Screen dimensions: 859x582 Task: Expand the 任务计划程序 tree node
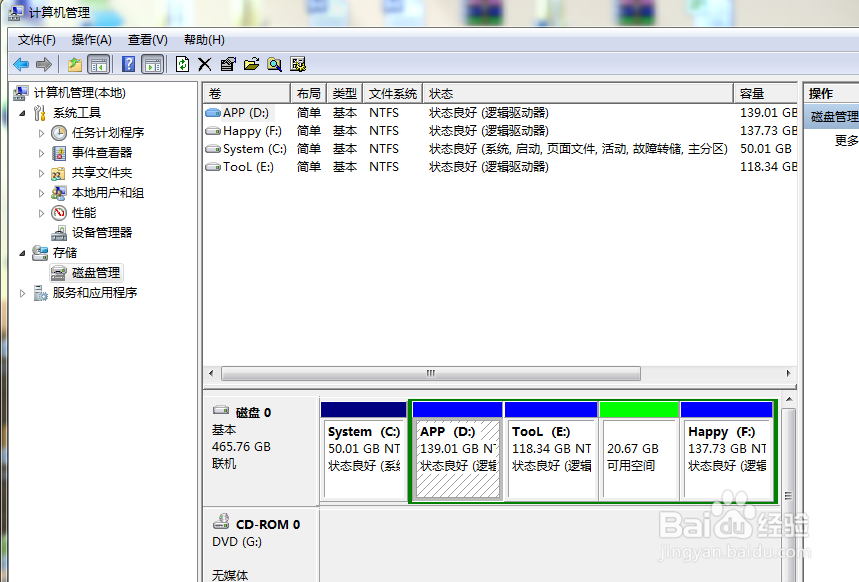pos(43,132)
